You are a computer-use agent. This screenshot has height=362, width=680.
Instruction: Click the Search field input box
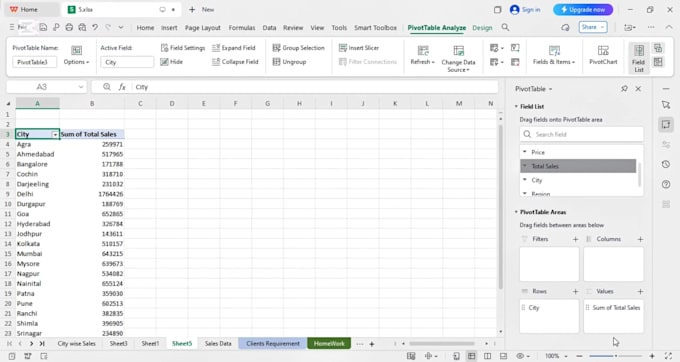click(582, 134)
